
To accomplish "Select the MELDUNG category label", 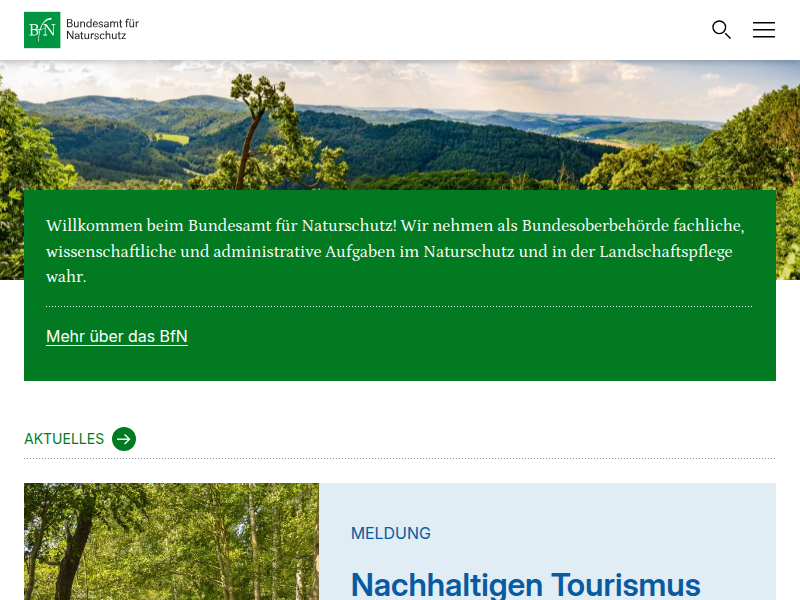I will pyautogui.click(x=391, y=533).
